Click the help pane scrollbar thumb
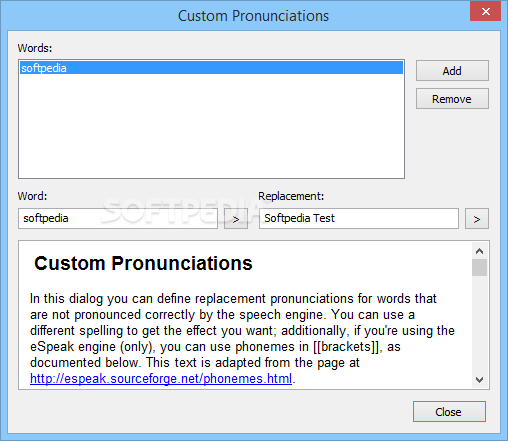The width and height of the screenshot is (508, 441). tap(479, 267)
